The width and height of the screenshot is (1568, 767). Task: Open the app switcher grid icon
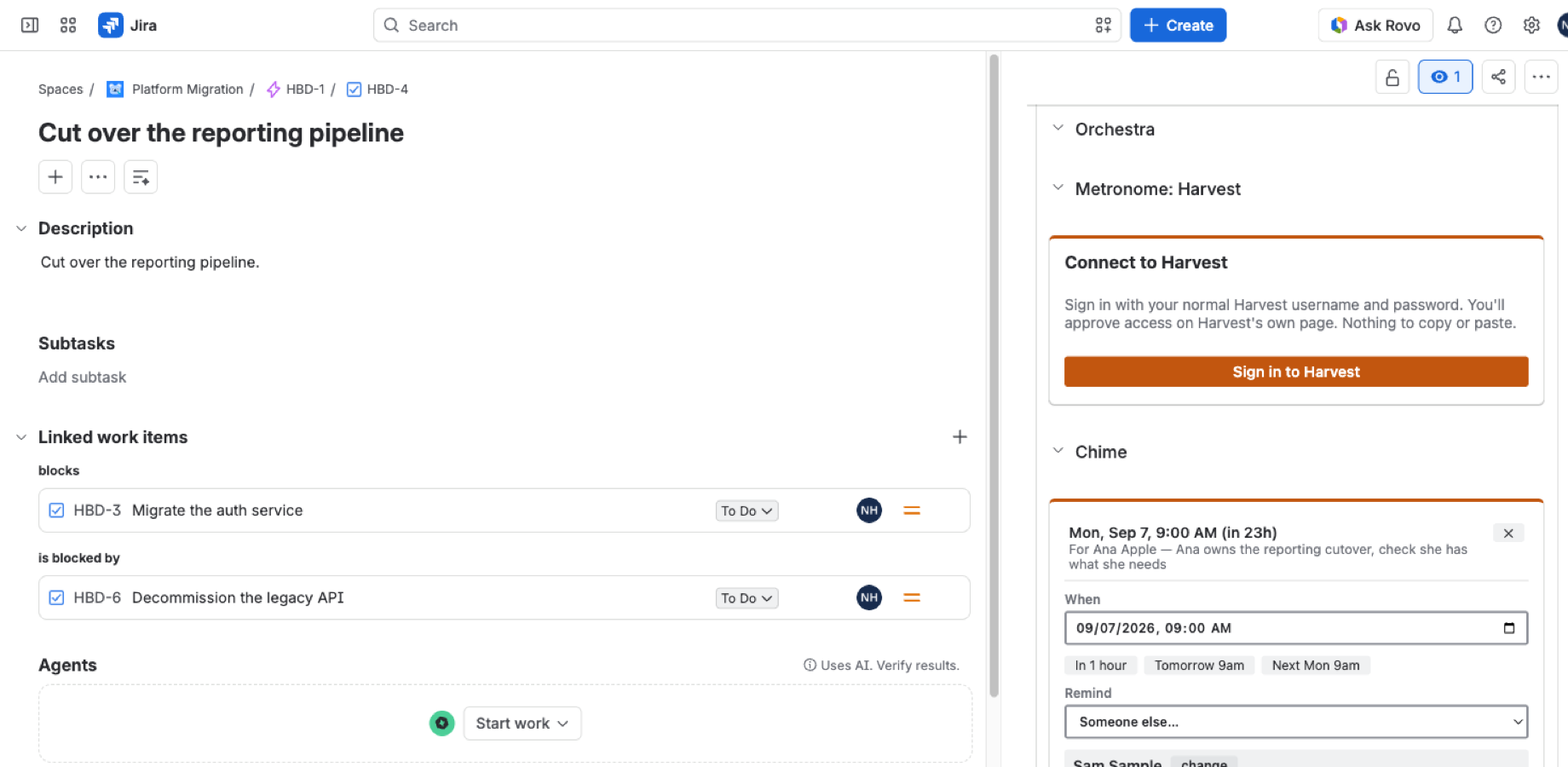68,26
